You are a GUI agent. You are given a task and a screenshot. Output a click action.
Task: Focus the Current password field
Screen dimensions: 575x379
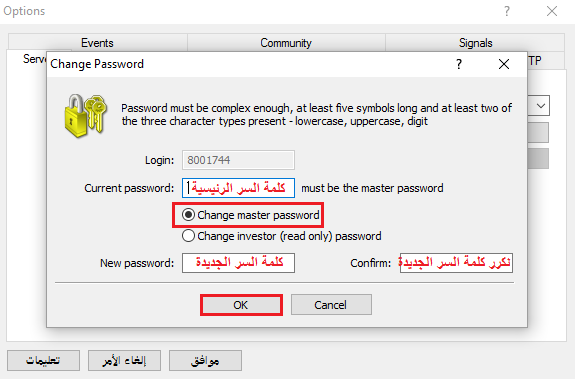238,188
